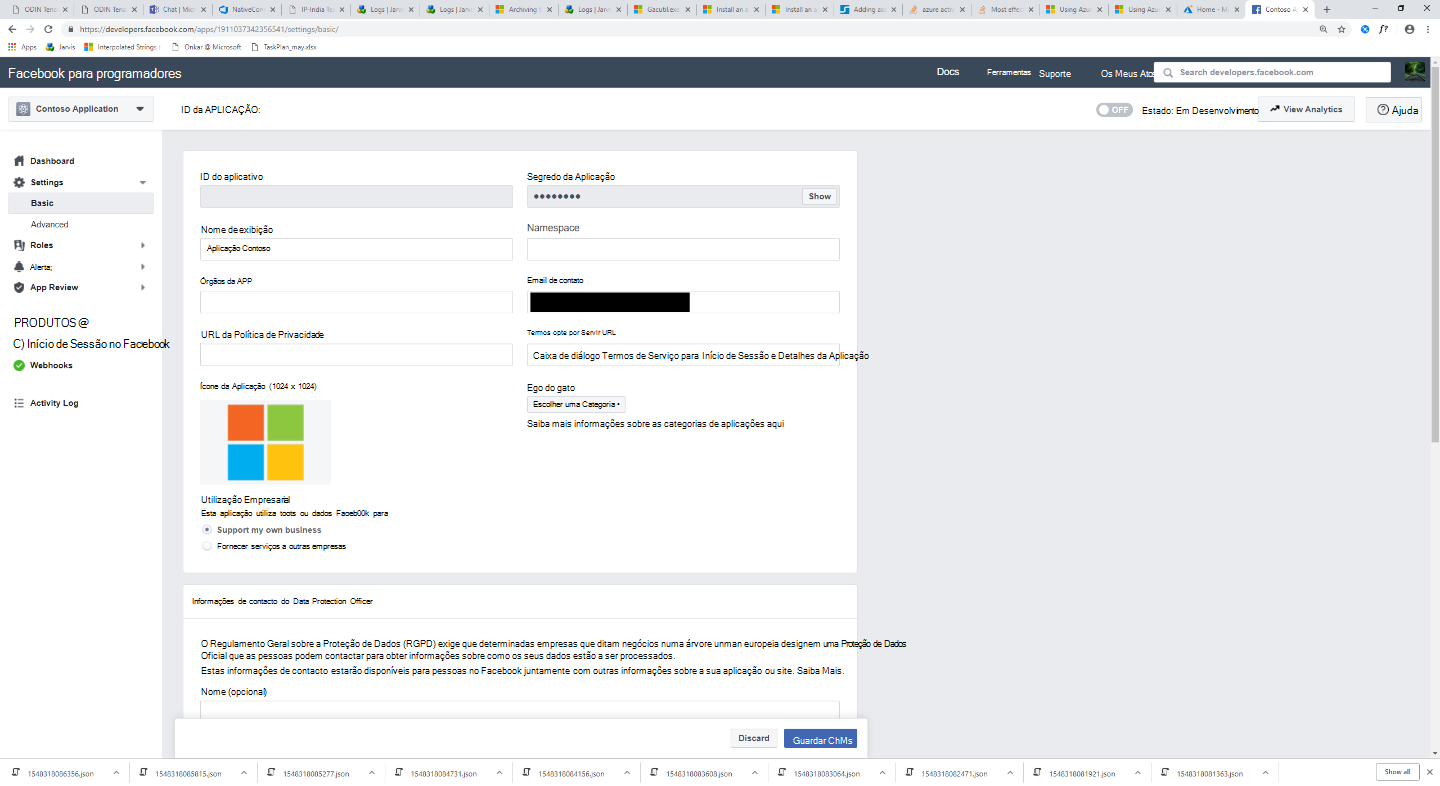1440x786 pixels.
Task: Click Show next to Segredo da Aplicação
Action: coord(820,196)
